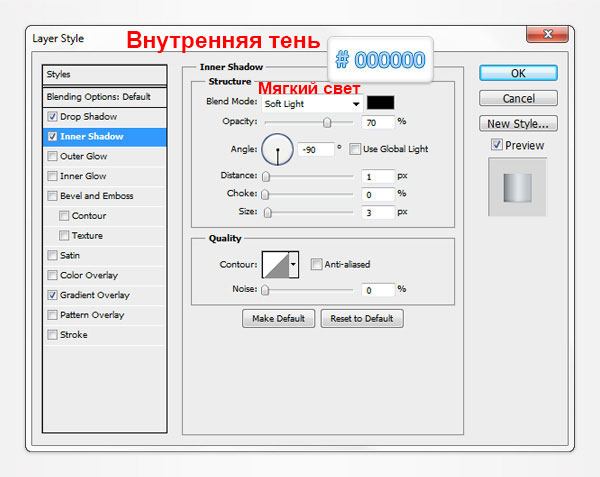
Task: Click the Angle dial control
Action: (277, 150)
